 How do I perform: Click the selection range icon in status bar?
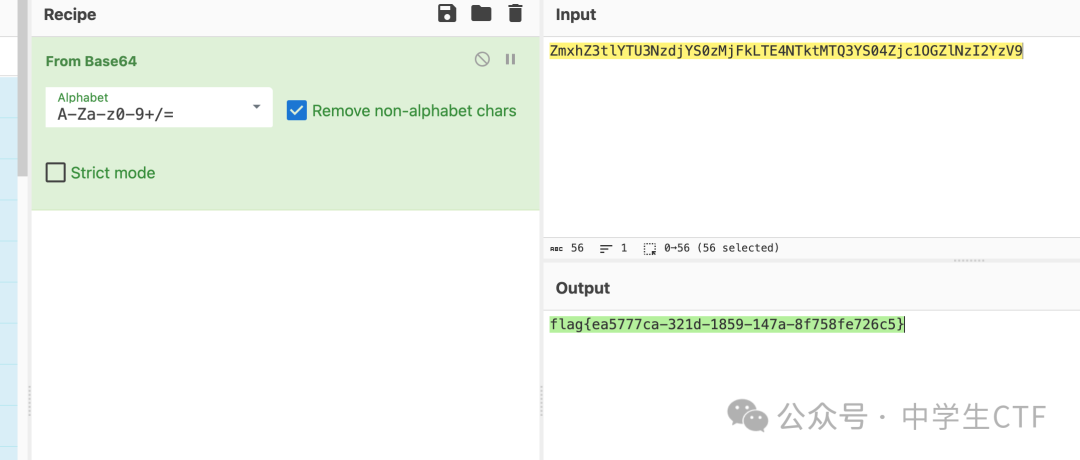[x=650, y=248]
